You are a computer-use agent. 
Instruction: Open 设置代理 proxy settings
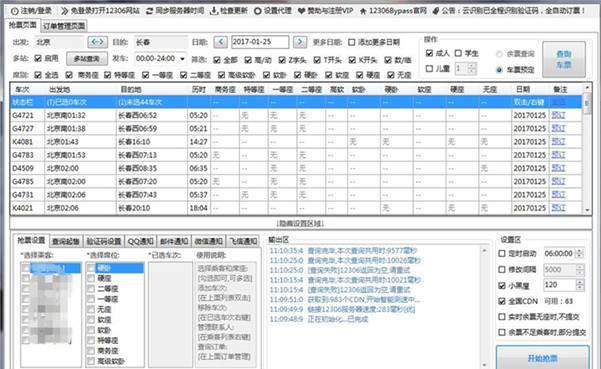pyautogui.click(x=273, y=11)
